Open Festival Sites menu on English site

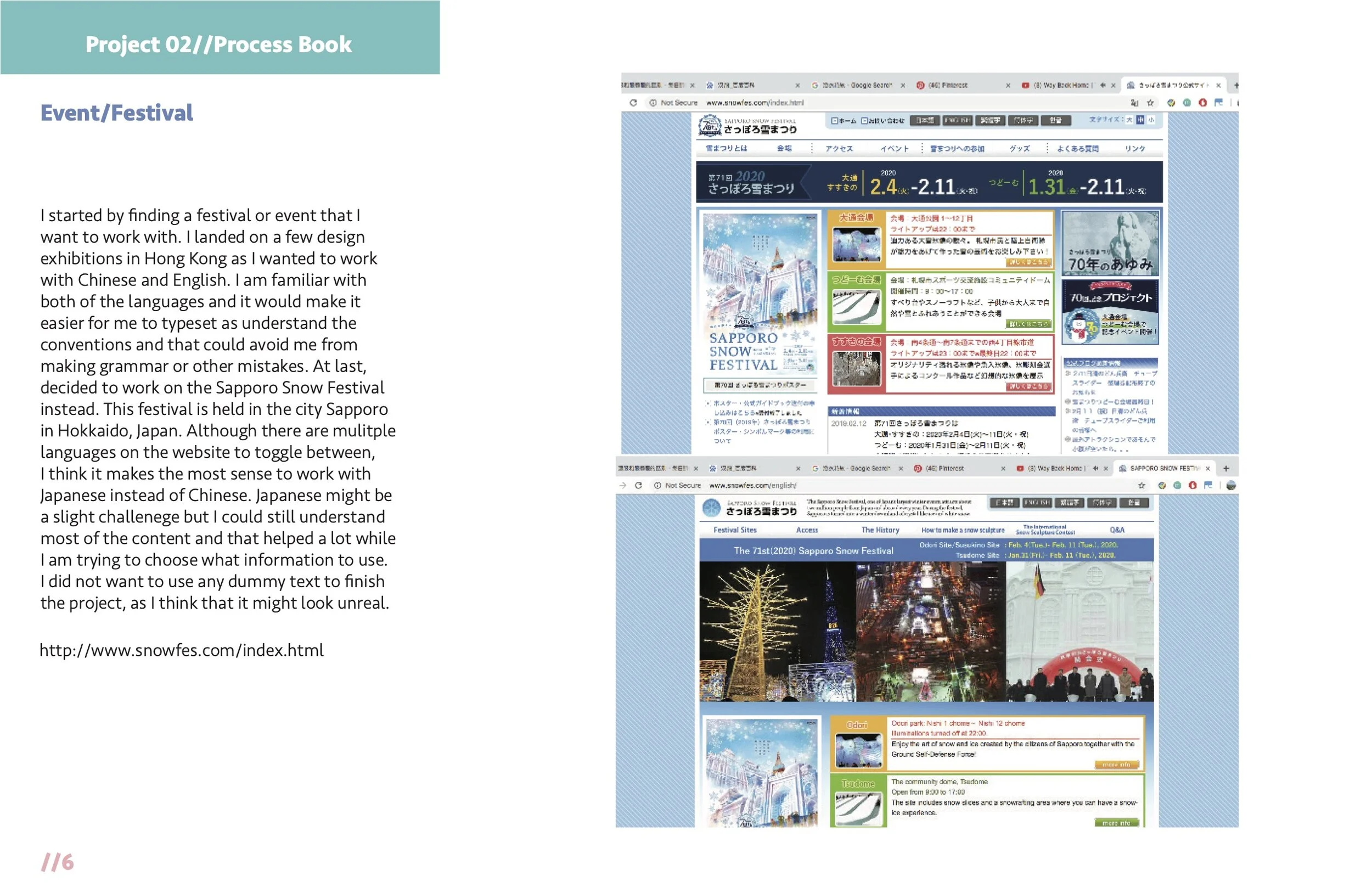(735, 530)
